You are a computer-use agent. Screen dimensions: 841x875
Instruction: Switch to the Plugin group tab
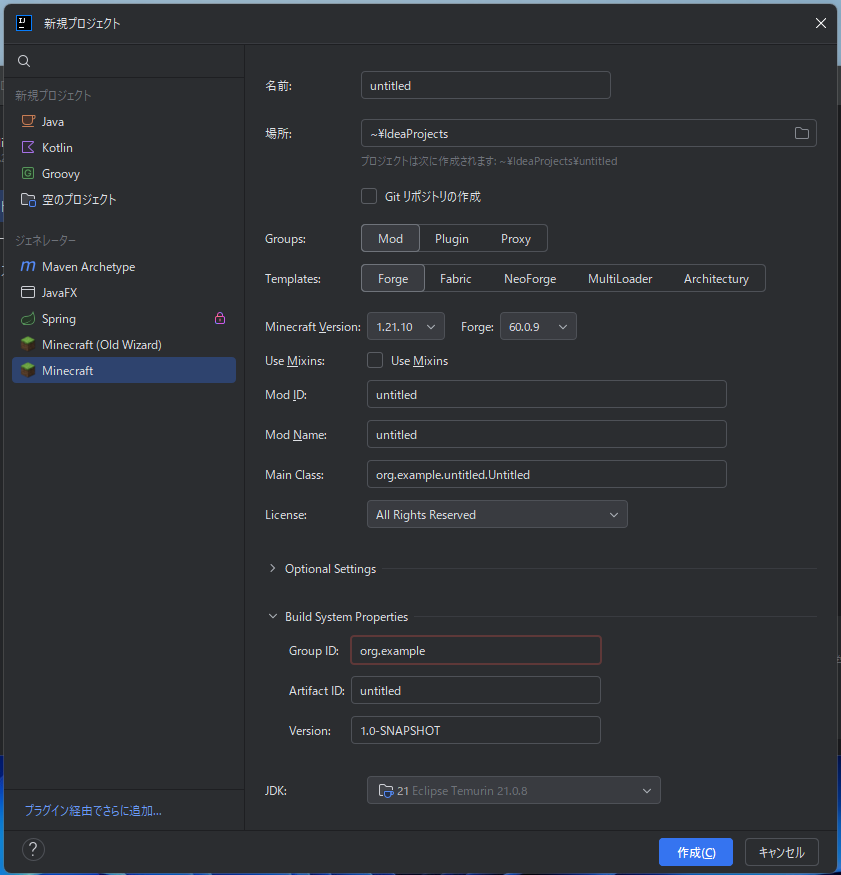[452, 239]
